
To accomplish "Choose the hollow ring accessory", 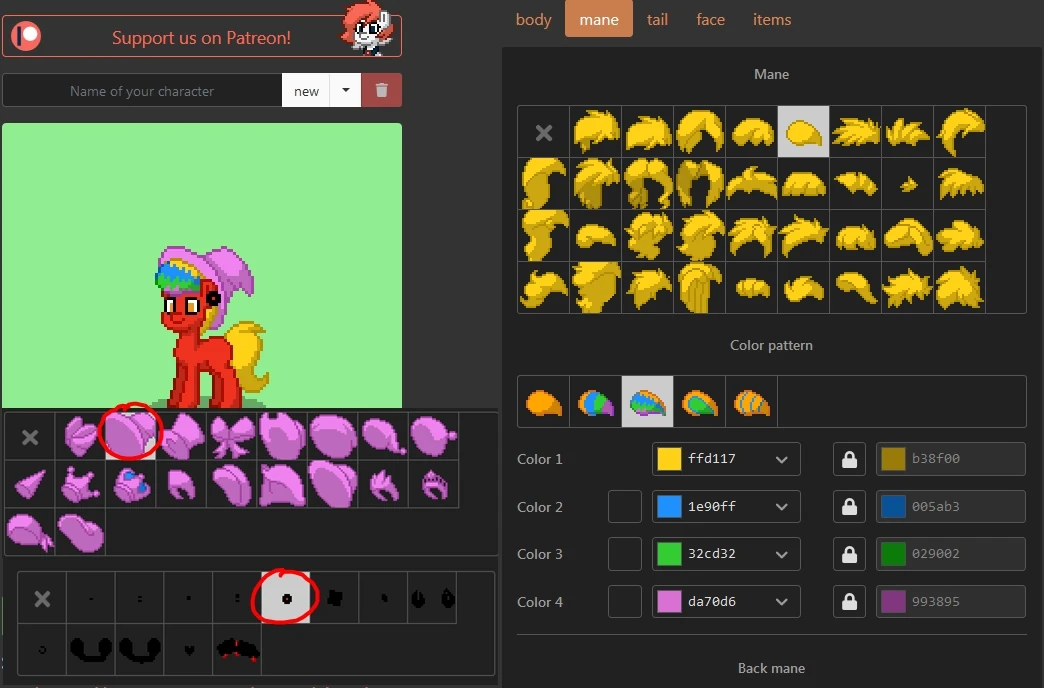I will [42, 649].
